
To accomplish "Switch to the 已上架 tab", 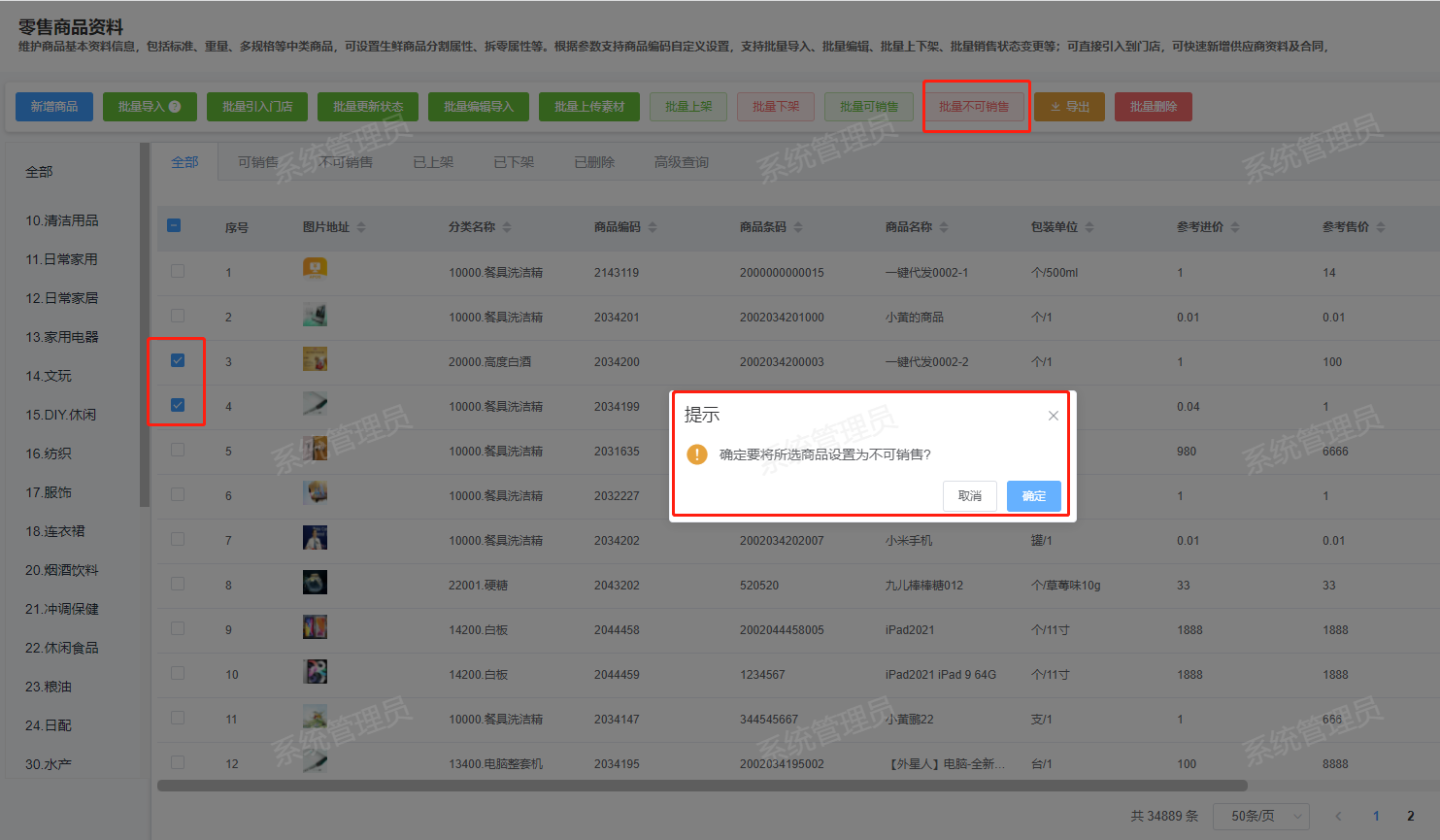I will coord(433,162).
